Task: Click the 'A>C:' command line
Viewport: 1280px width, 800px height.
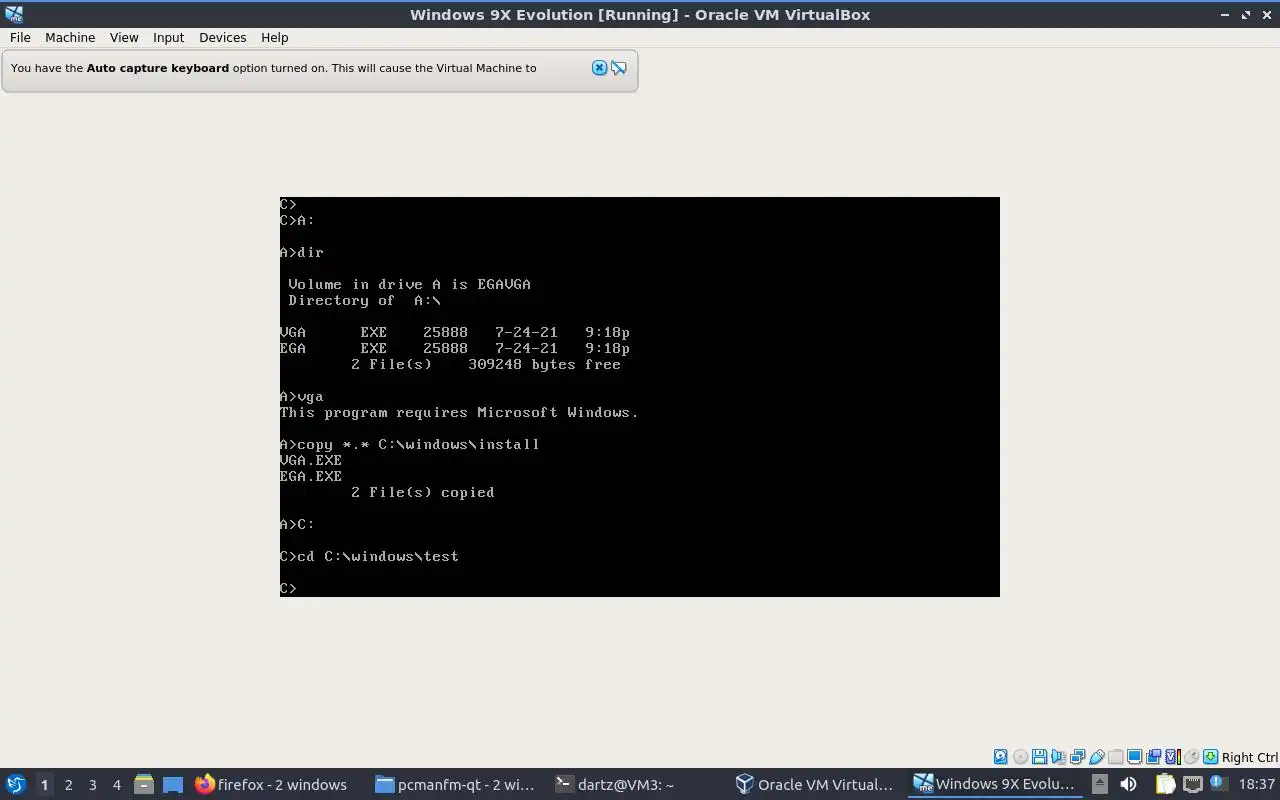Action: click(297, 524)
